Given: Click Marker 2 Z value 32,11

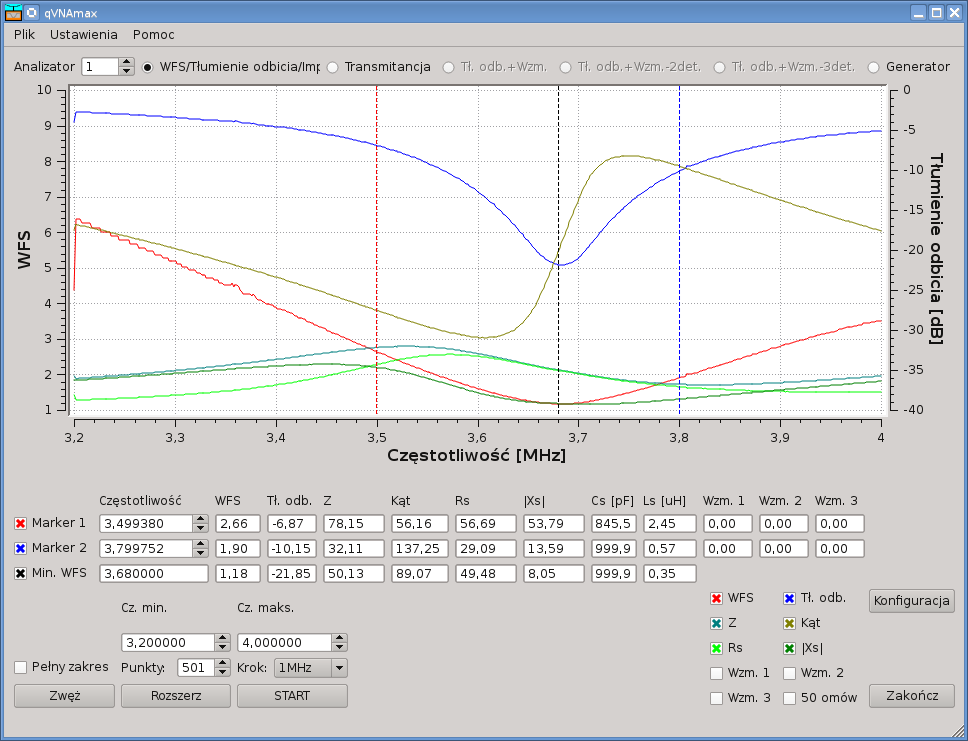Looking at the screenshot, I should coord(354,548).
